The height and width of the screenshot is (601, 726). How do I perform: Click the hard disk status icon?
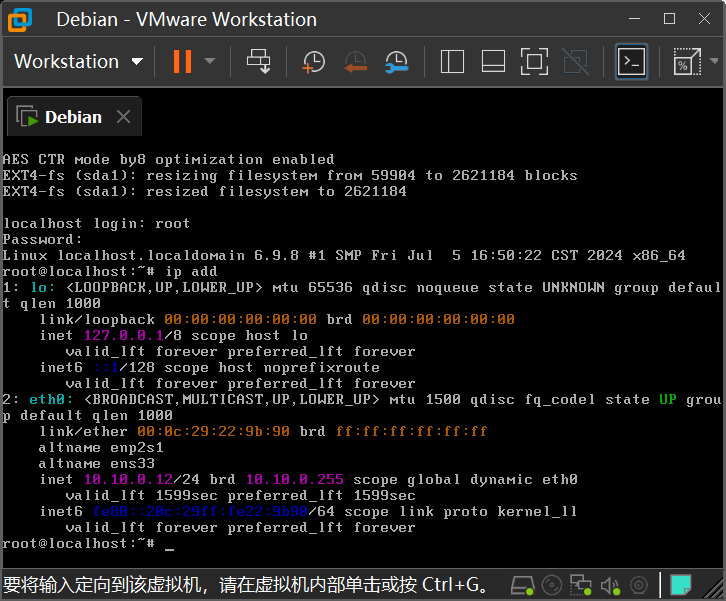[522, 585]
